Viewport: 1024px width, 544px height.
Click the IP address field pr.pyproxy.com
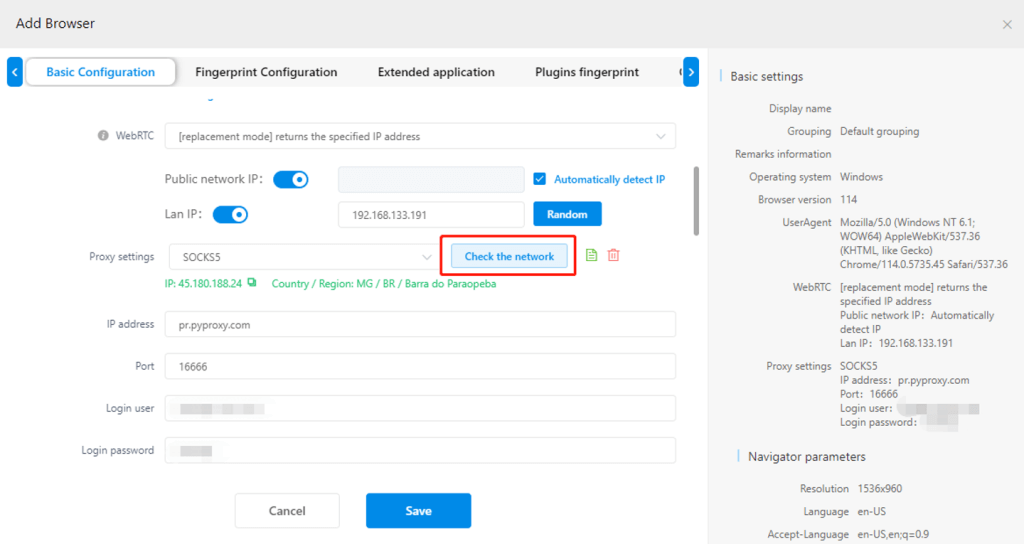(x=420, y=325)
